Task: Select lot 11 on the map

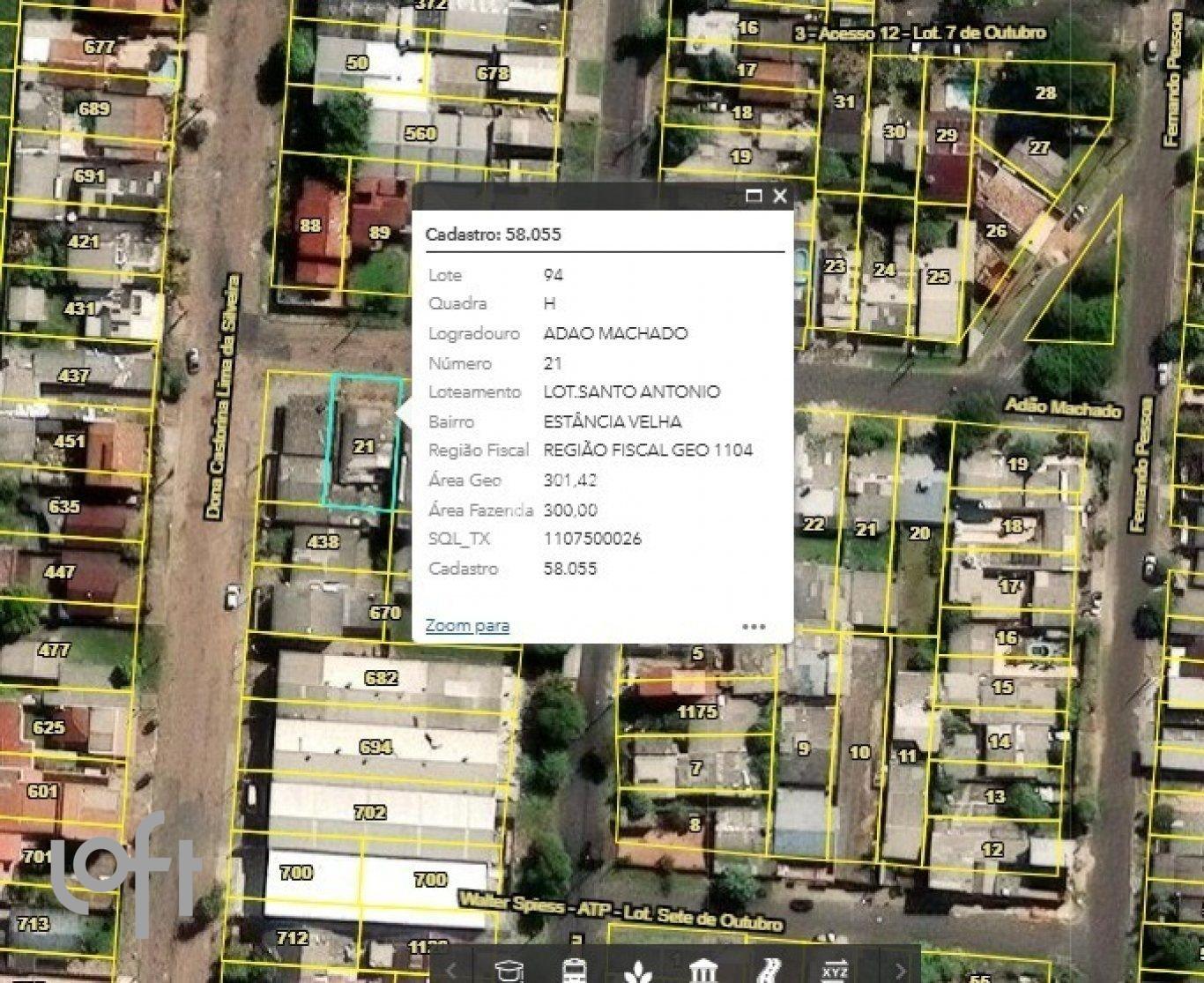Action: pyautogui.click(x=907, y=756)
